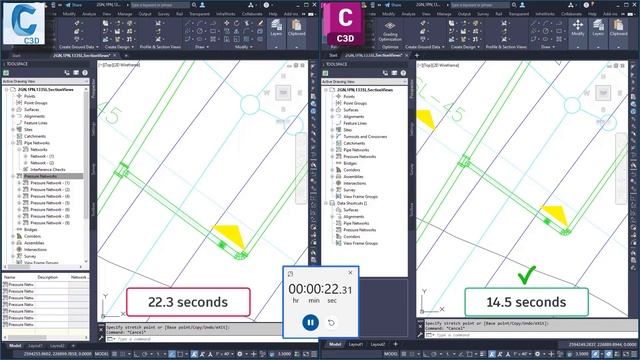This screenshot has height=360, width=640.
Task: Select Data Shortcuts node in right Toolspace
Action: coord(352,203)
